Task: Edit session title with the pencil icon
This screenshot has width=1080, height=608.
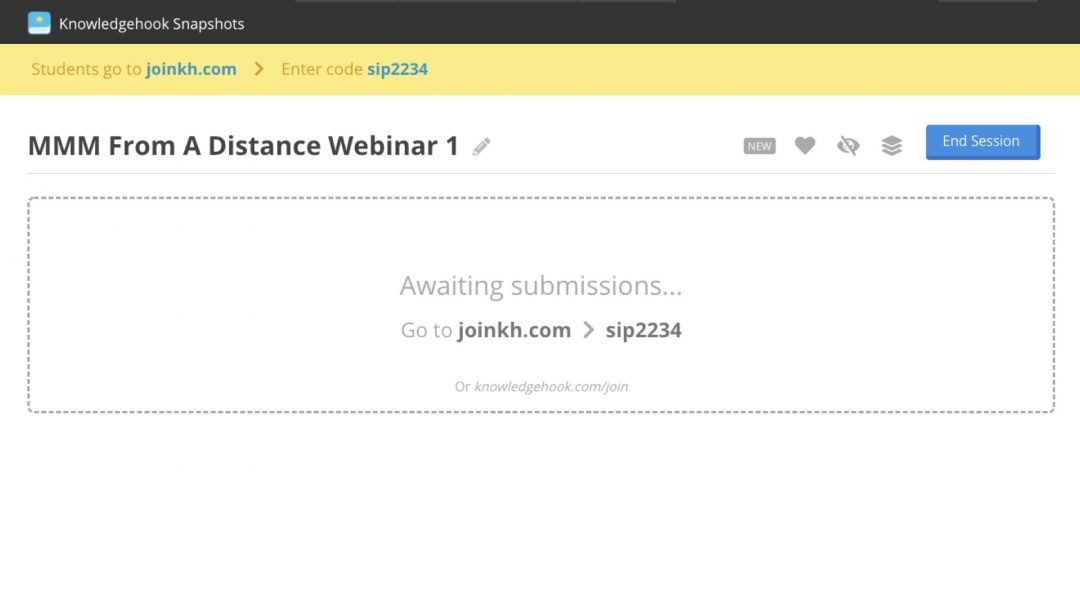Action: 482,147
